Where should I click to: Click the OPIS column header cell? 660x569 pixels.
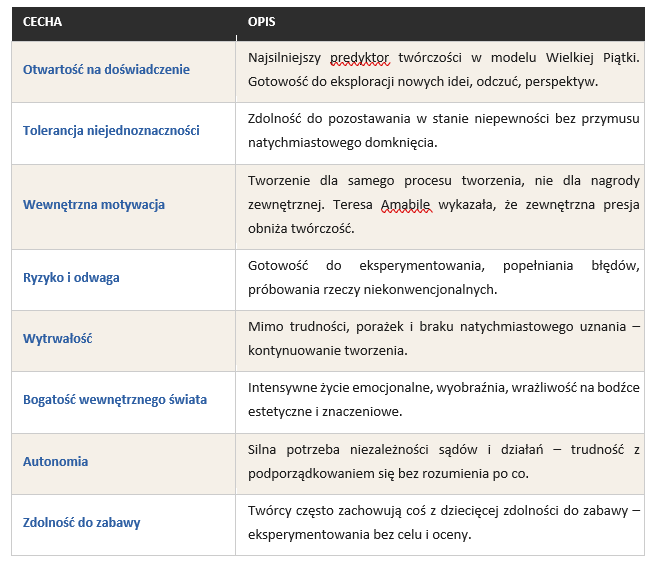coord(263,22)
